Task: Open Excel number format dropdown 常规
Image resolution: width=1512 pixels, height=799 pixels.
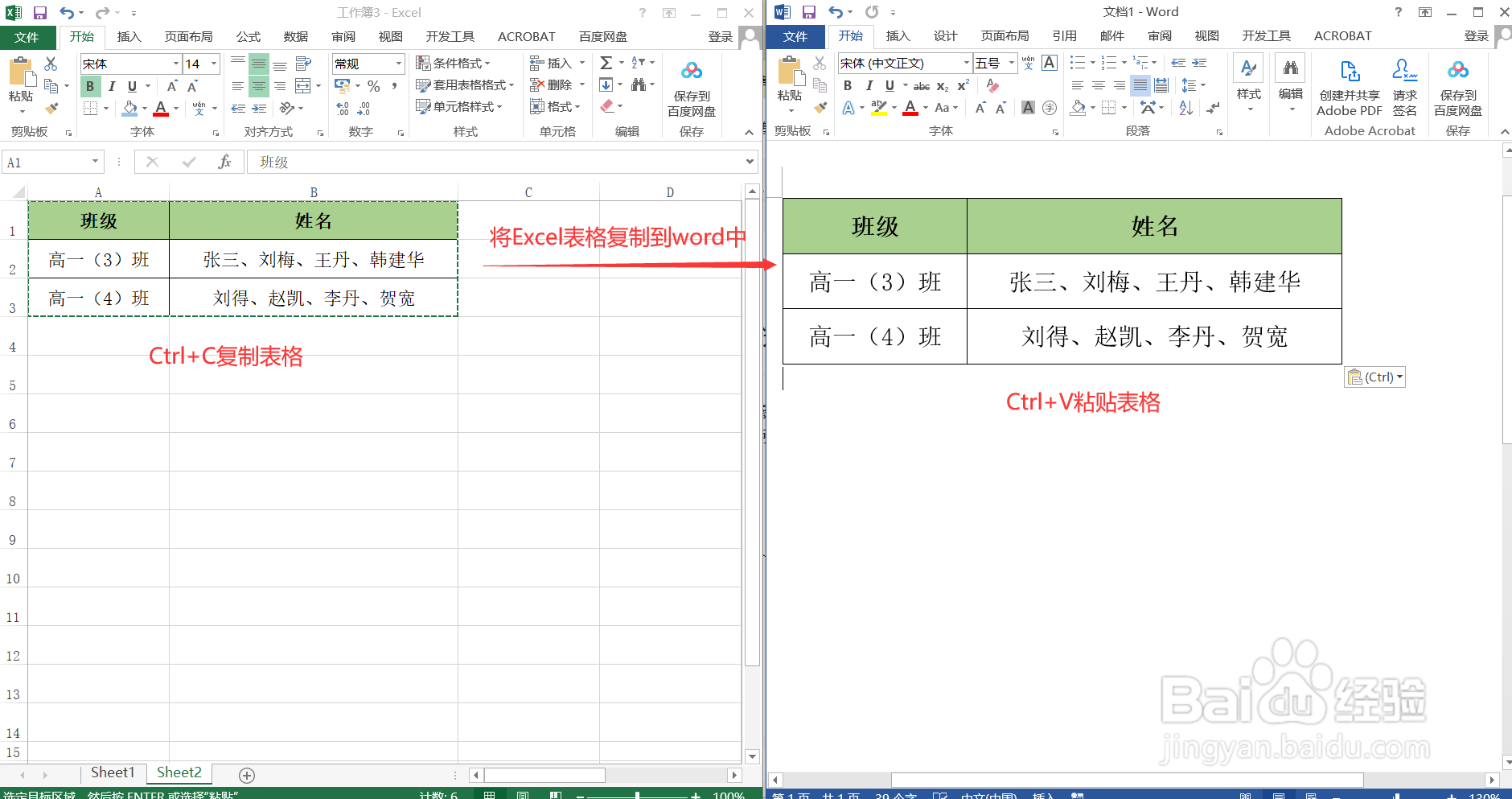Action: pos(399,64)
